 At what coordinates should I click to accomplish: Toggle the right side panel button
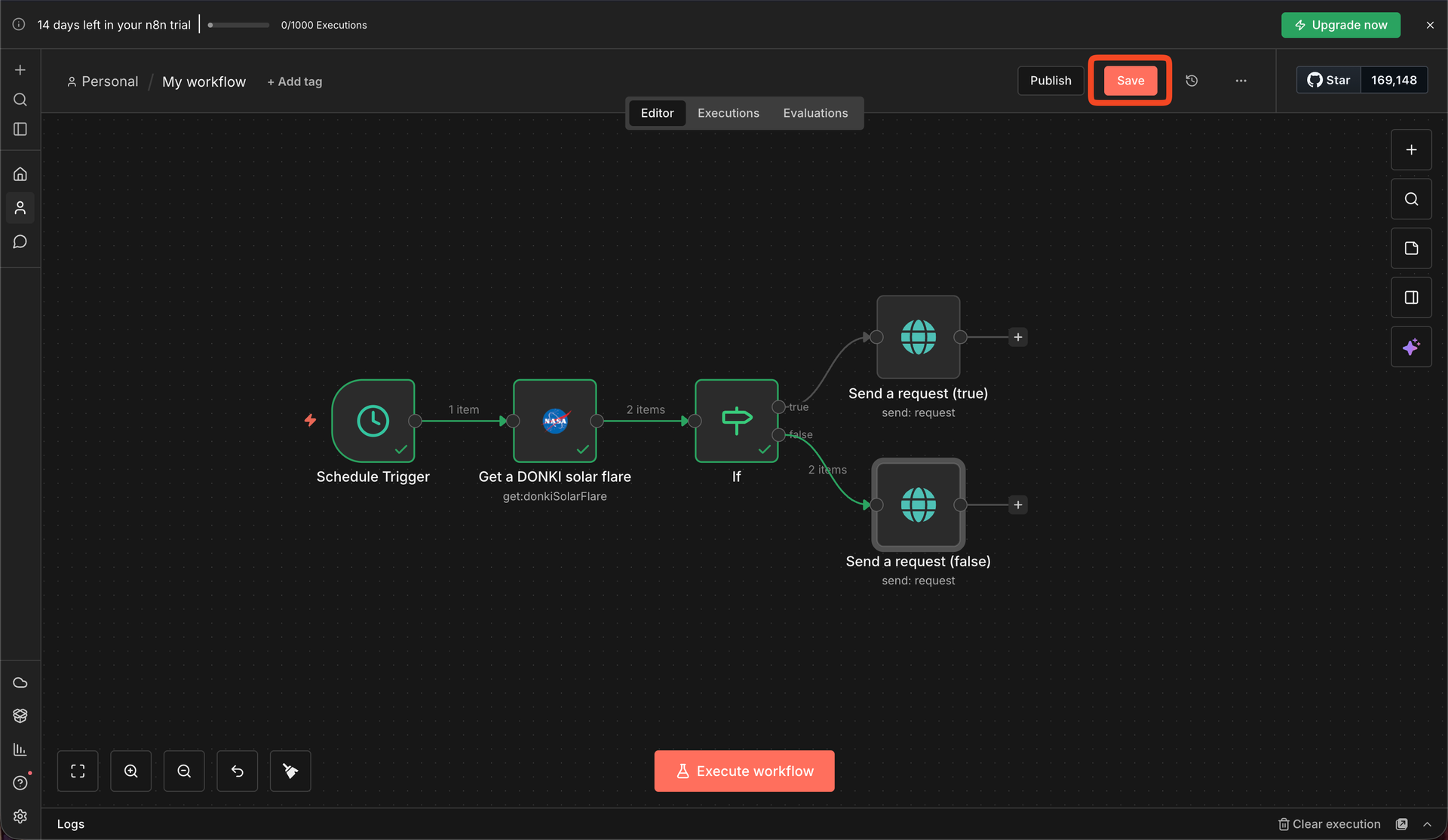1411,298
